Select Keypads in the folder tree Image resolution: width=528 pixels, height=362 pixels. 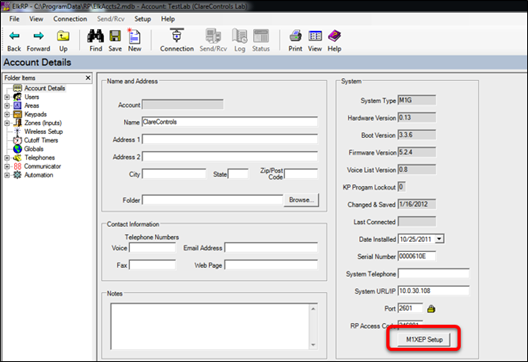pos(35,114)
